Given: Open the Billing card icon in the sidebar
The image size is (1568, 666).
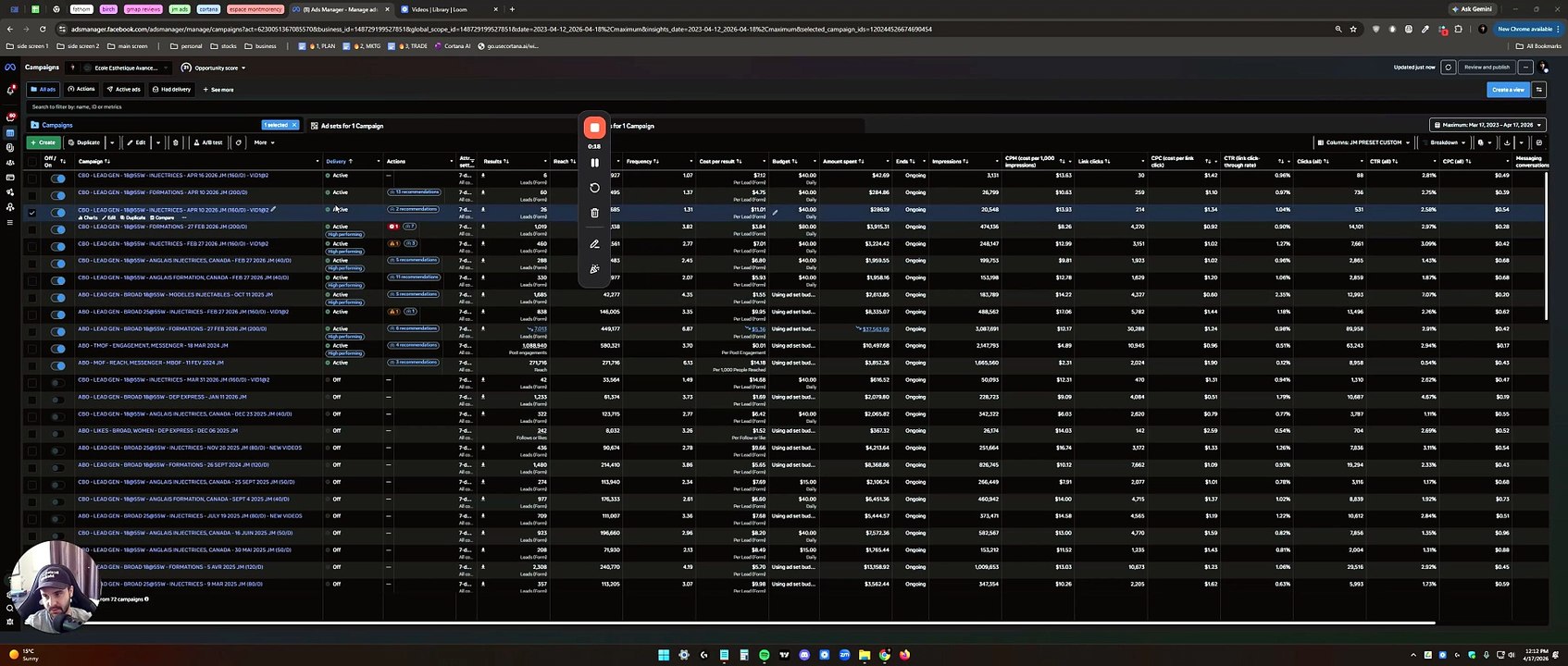Looking at the screenshot, I should coord(10,177).
